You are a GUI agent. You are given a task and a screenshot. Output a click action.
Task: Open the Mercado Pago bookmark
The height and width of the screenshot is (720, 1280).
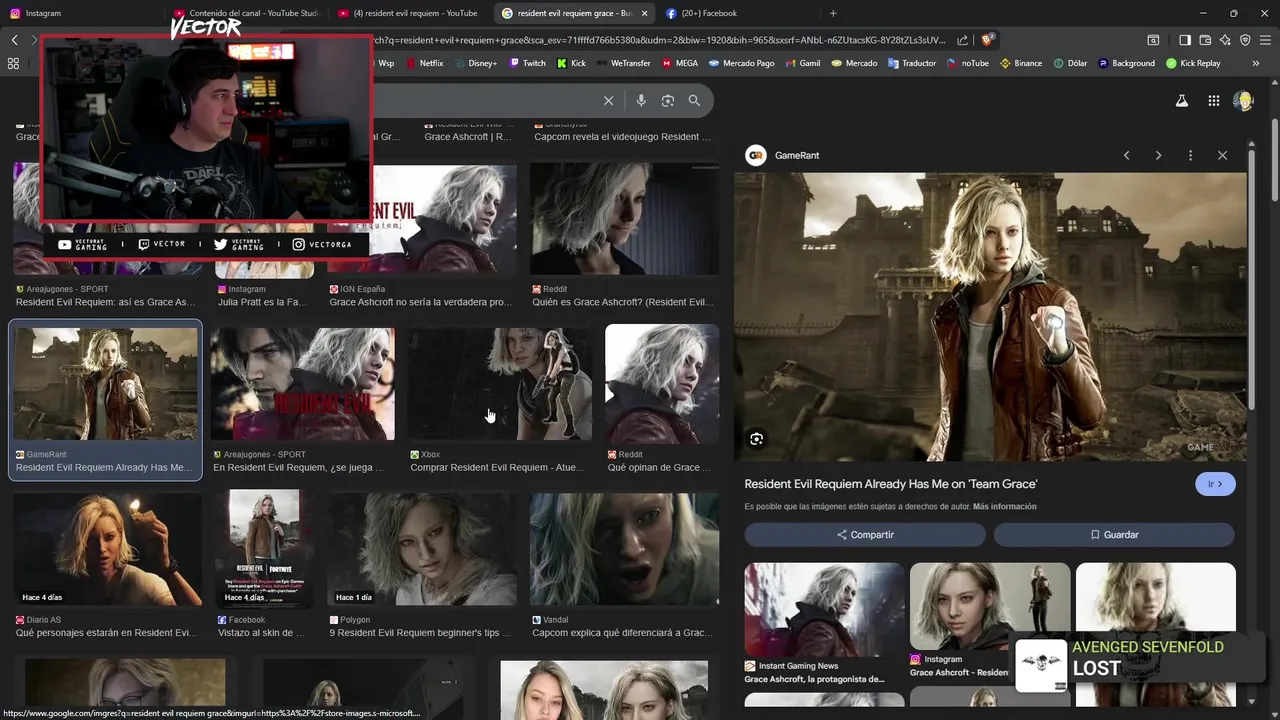pyautogui.click(x=741, y=63)
